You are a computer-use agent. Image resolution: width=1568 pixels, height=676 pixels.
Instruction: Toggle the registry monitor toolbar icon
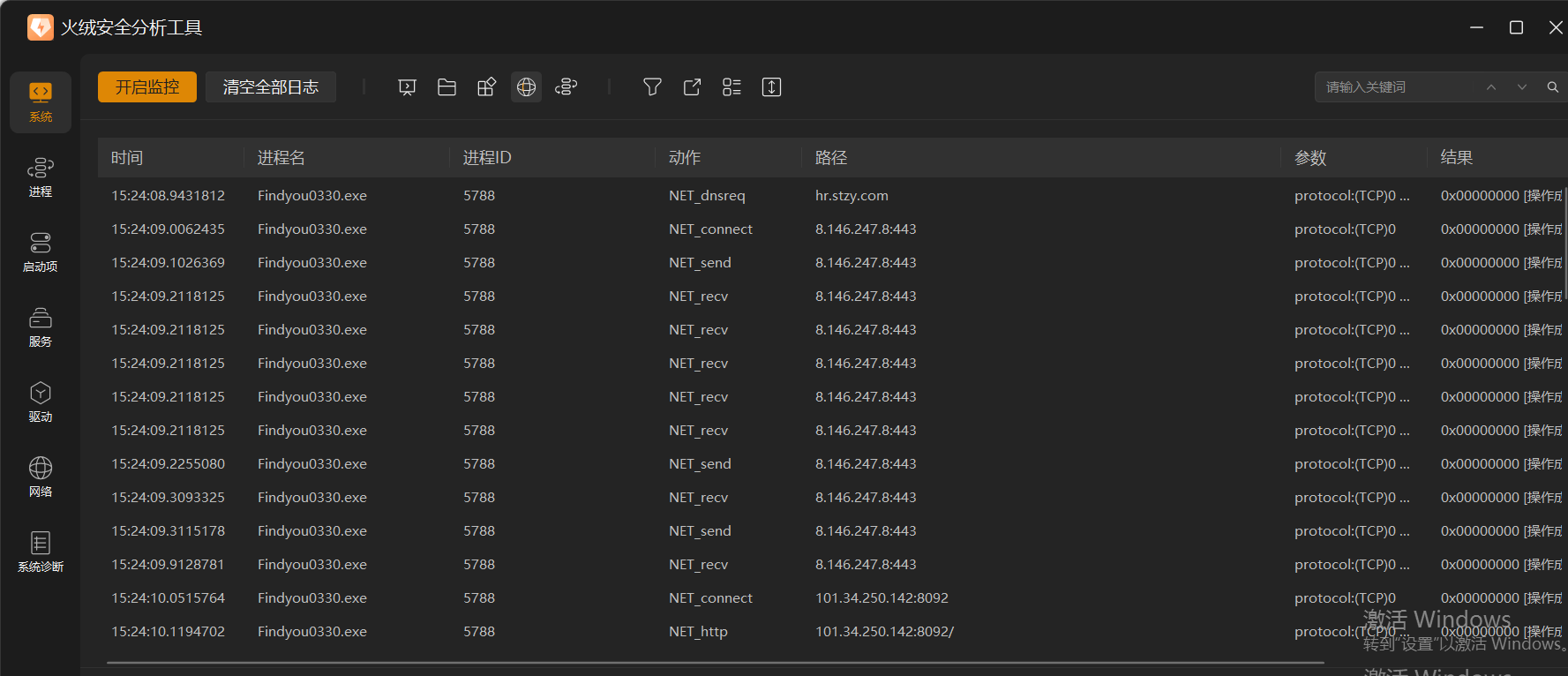pos(486,87)
